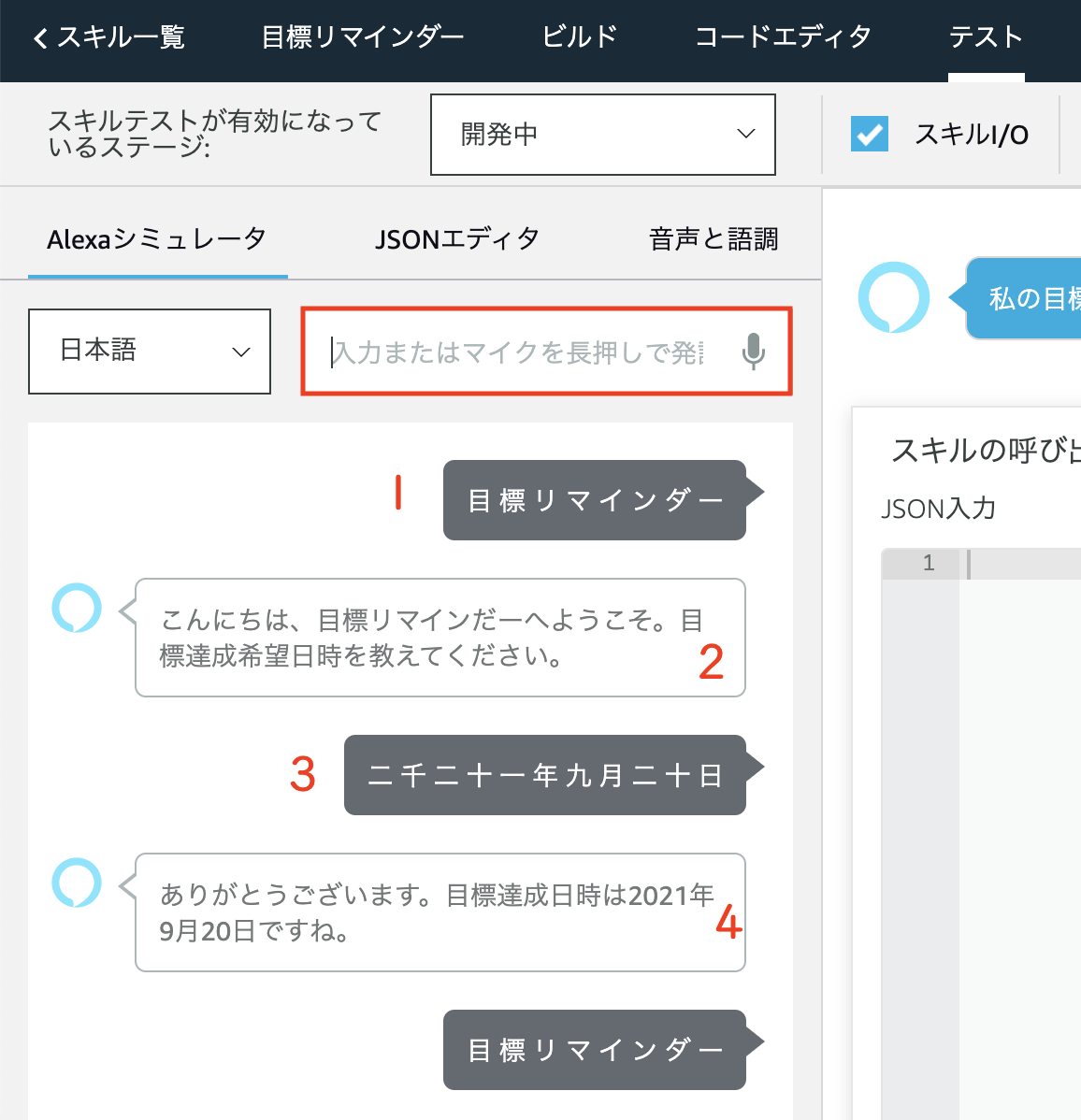Select the Alexaシミュレータ tab
The width and height of the screenshot is (1081, 1120).
click(157, 239)
